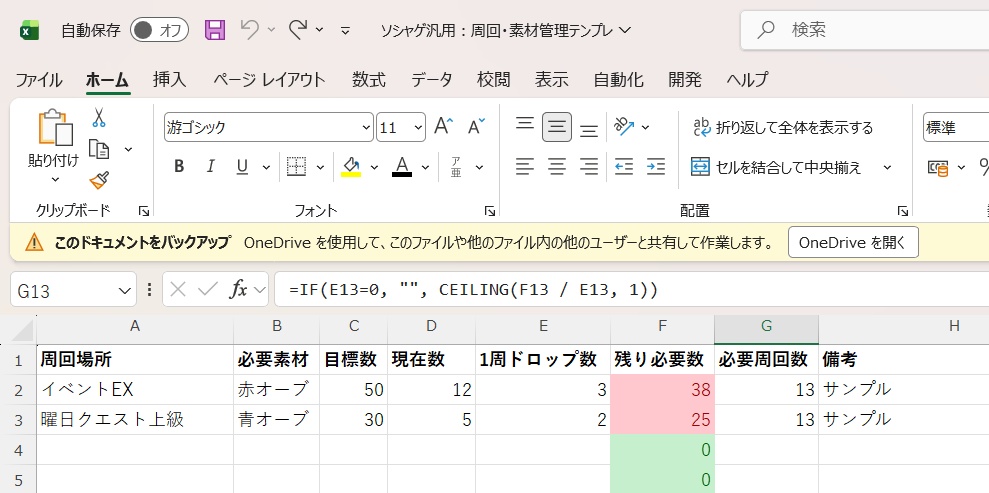Apply Italic formatting
The image size is (989, 493).
pyautogui.click(x=211, y=167)
